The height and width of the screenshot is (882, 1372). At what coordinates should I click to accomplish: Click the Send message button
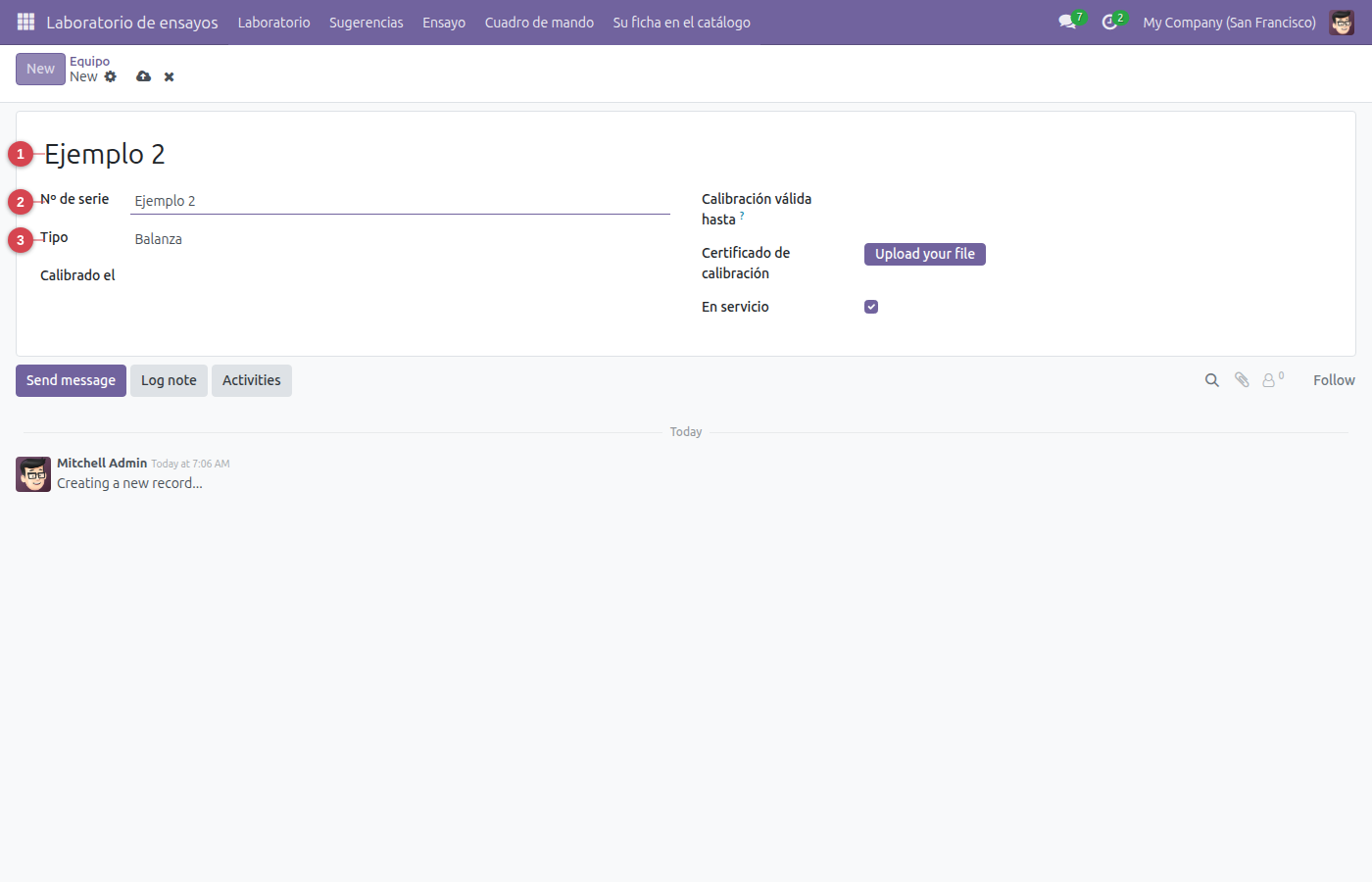tap(71, 380)
